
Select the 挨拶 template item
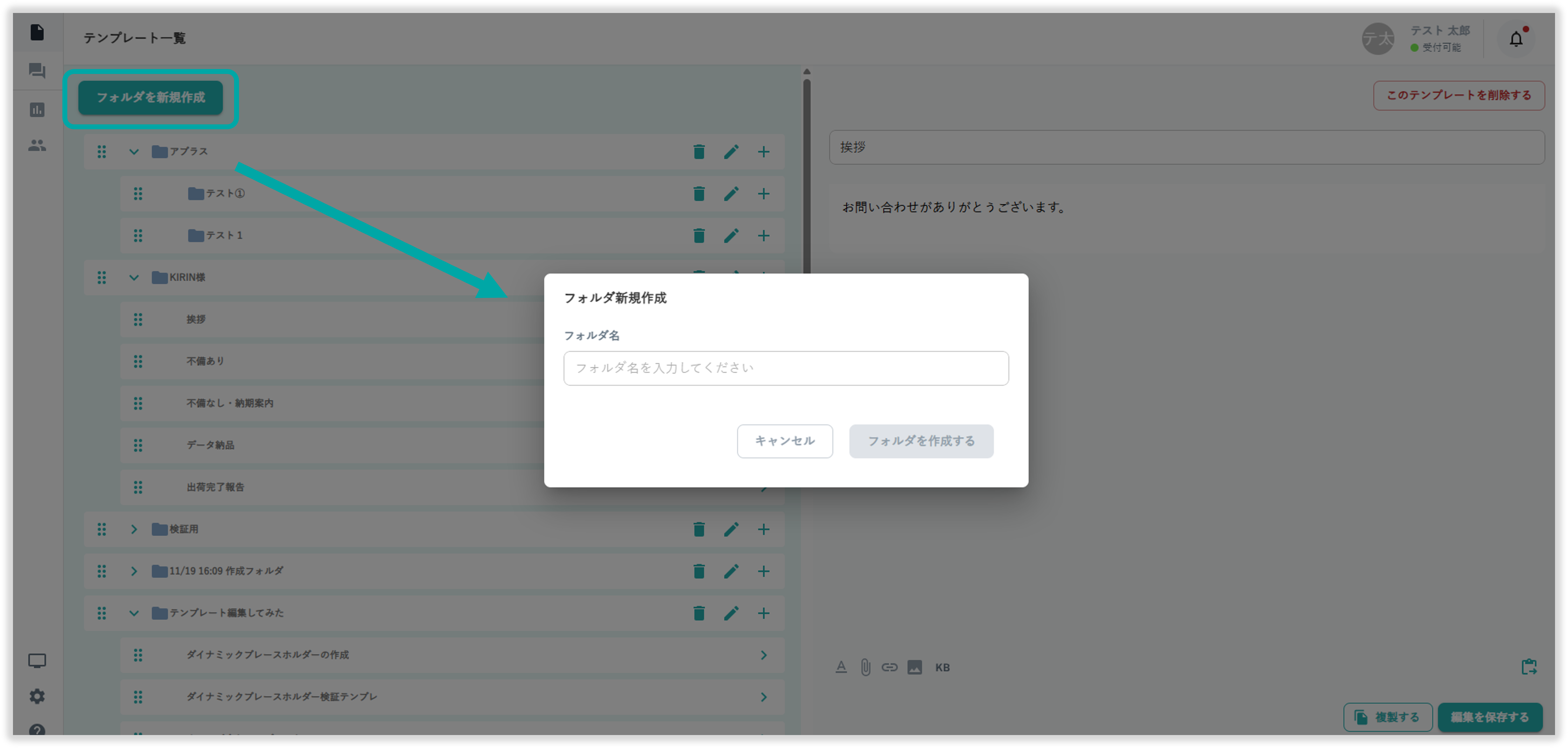click(196, 320)
